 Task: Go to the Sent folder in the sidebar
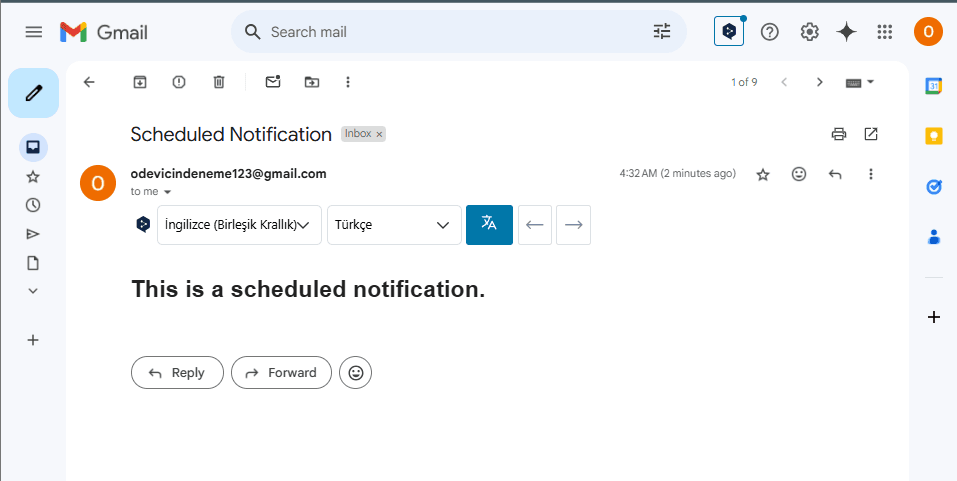pyautogui.click(x=33, y=234)
